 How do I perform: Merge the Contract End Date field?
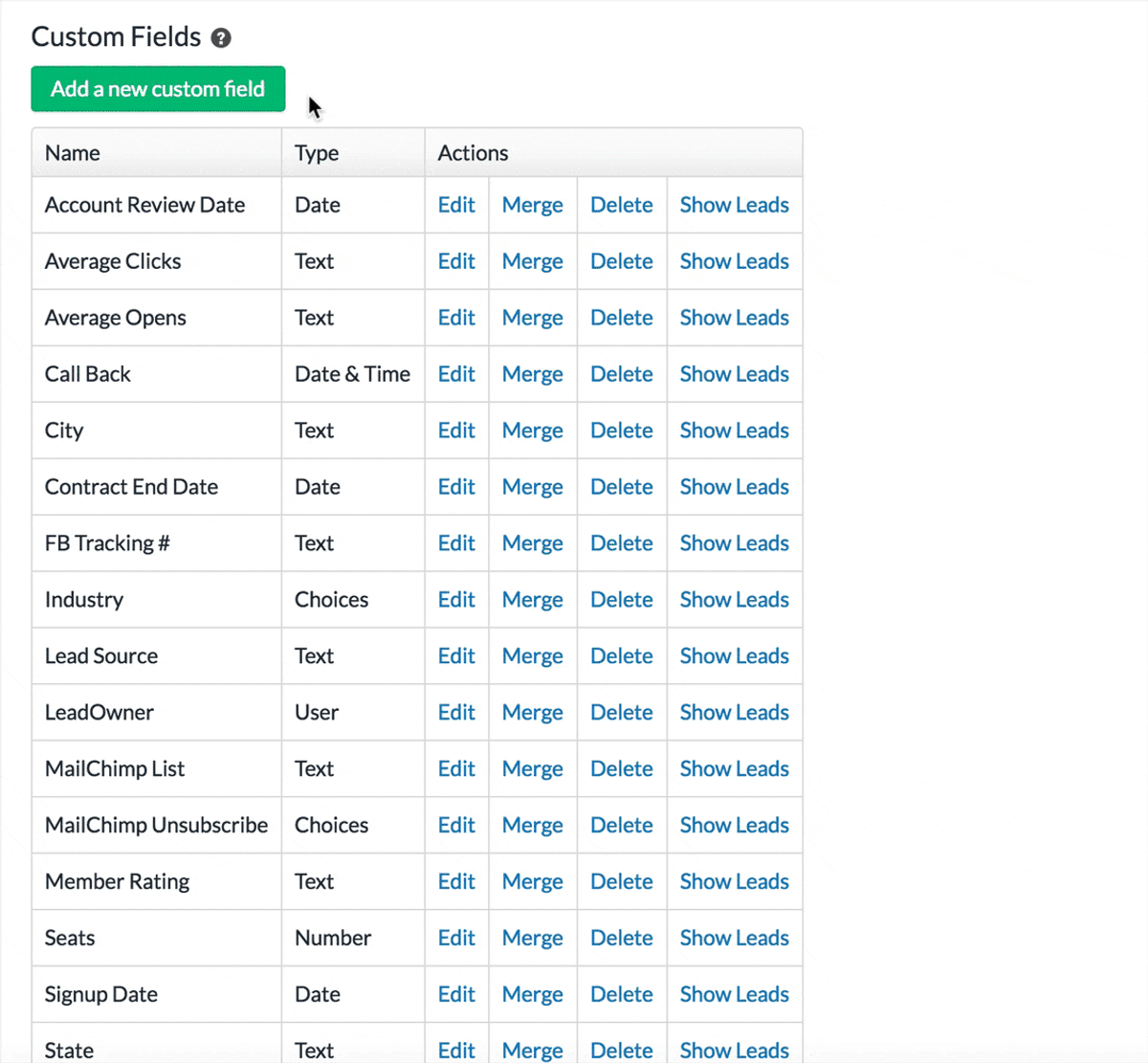[533, 487]
